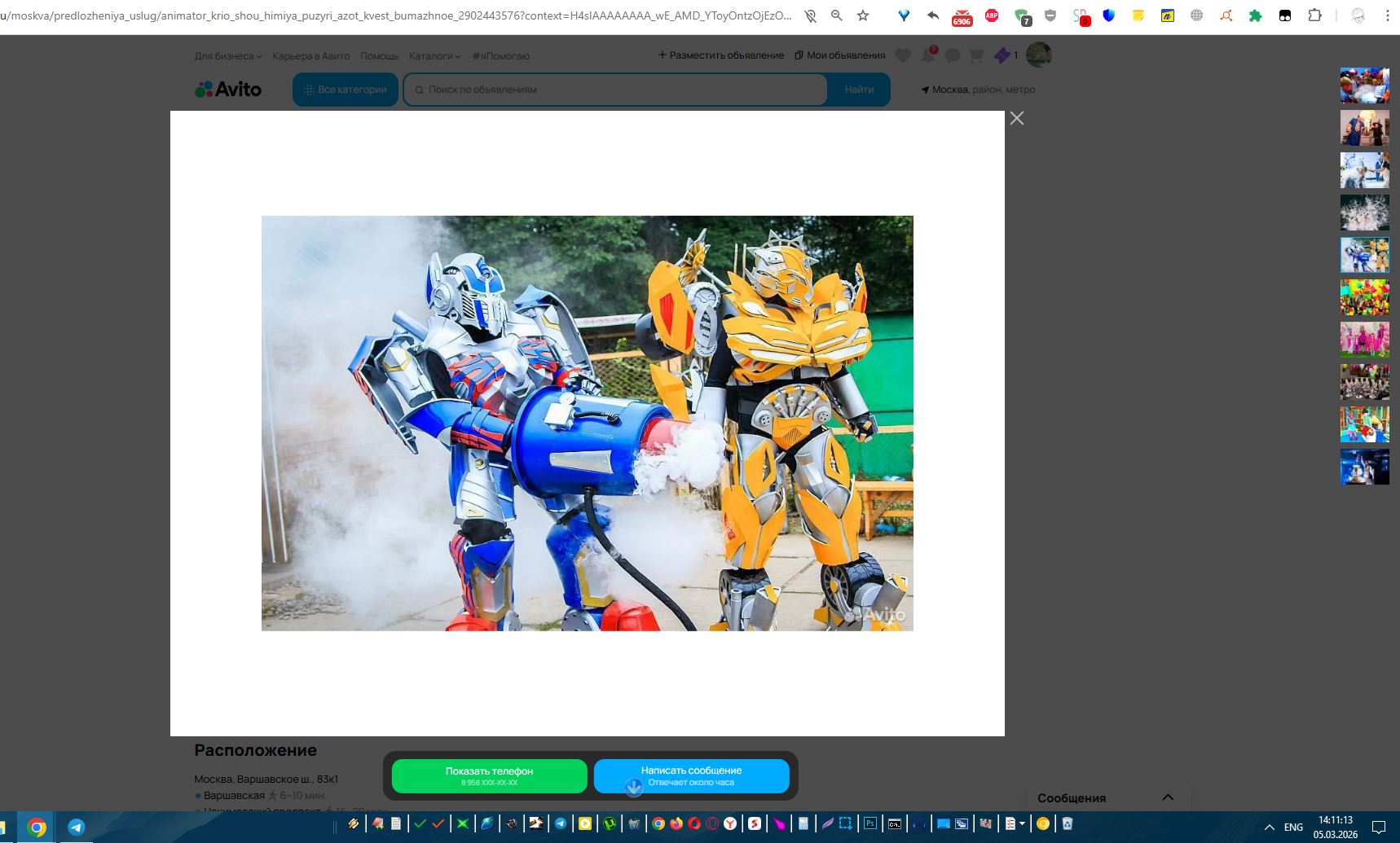1400x843 pixels.
Task: Close the photo gallery overlay
Action: (x=1016, y=119)
